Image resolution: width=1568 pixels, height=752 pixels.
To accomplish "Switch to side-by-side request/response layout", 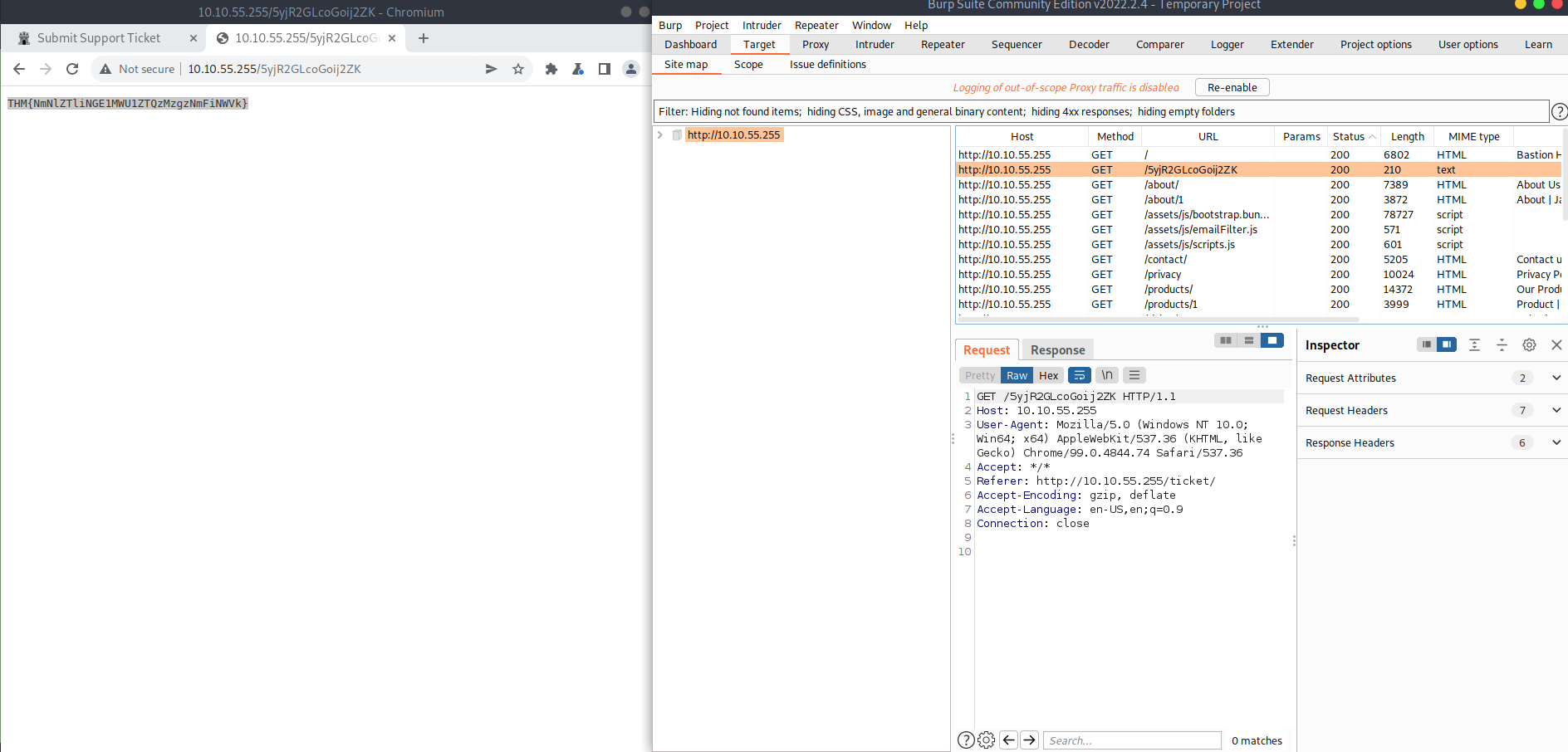I will [x=1226, y=340].
